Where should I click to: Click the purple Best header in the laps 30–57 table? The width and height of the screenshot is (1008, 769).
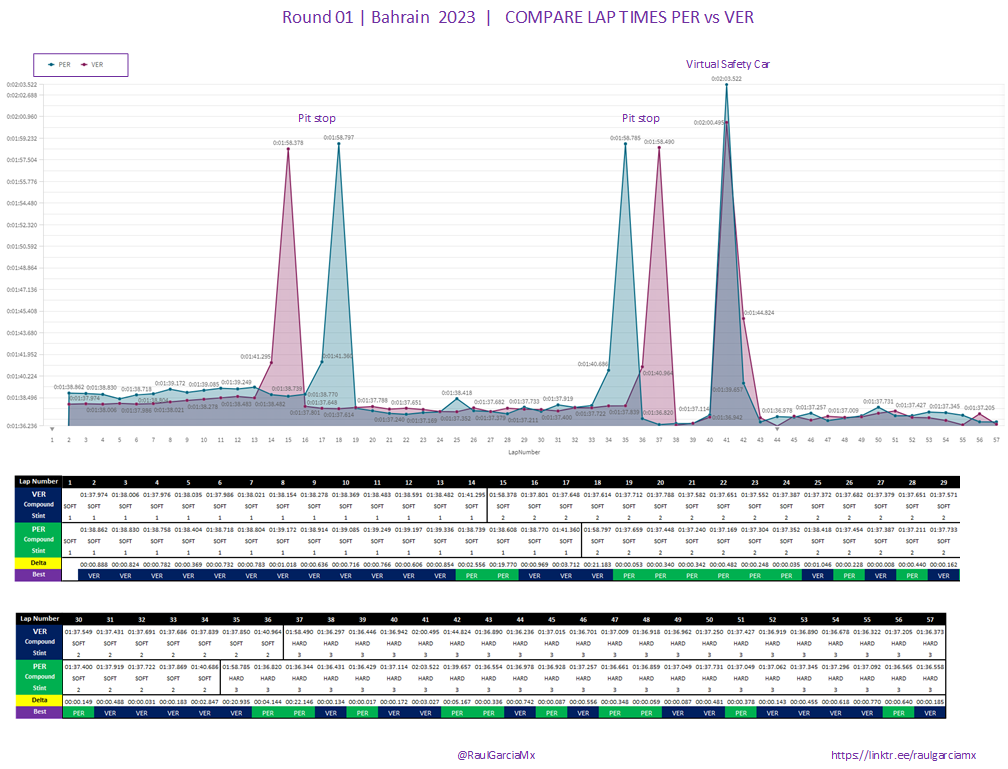(x=40, y=712)
